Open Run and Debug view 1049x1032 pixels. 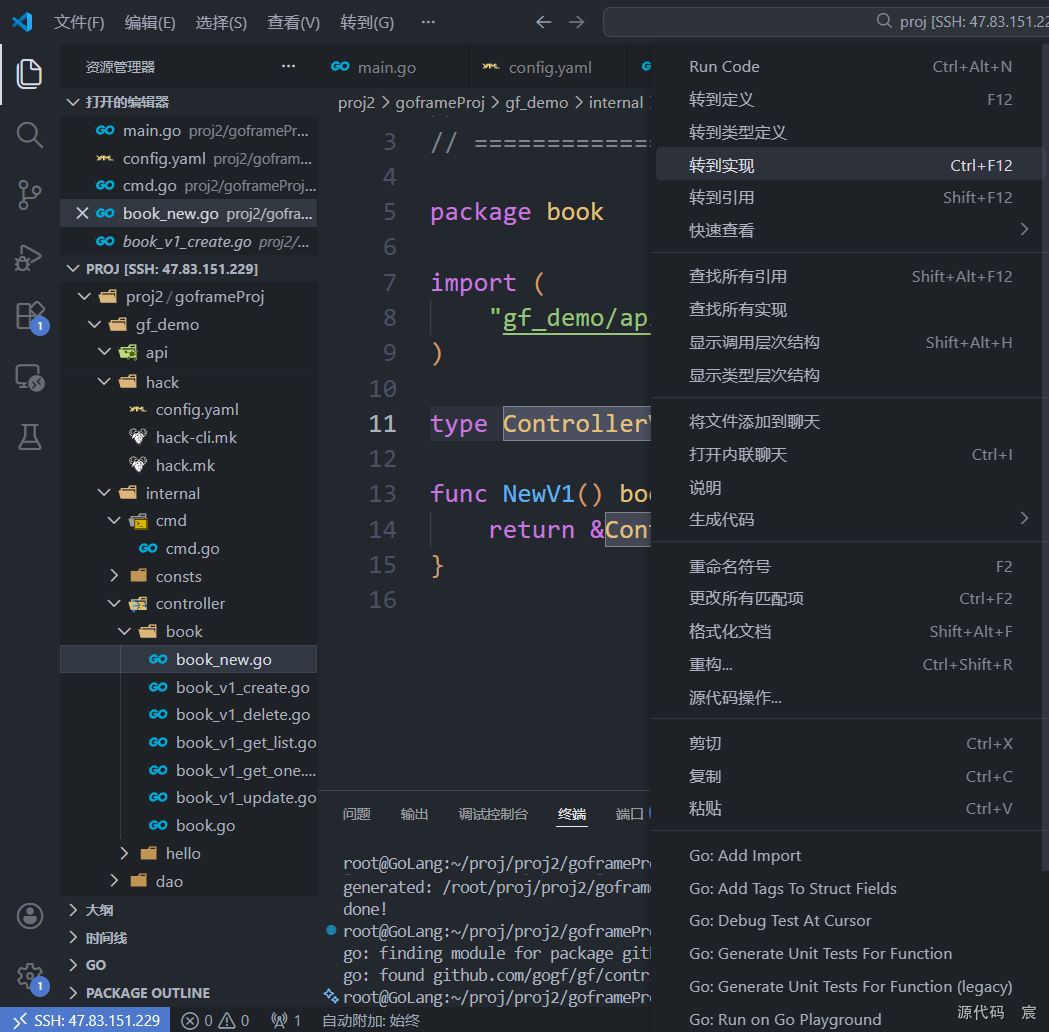[x=29, y=257]
